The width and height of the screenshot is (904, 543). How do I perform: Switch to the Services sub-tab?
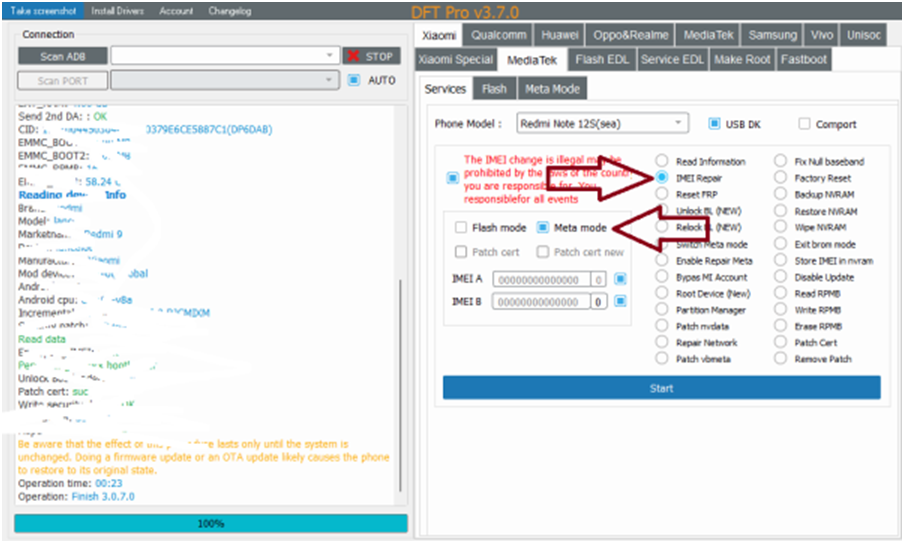tap(445, 89)
